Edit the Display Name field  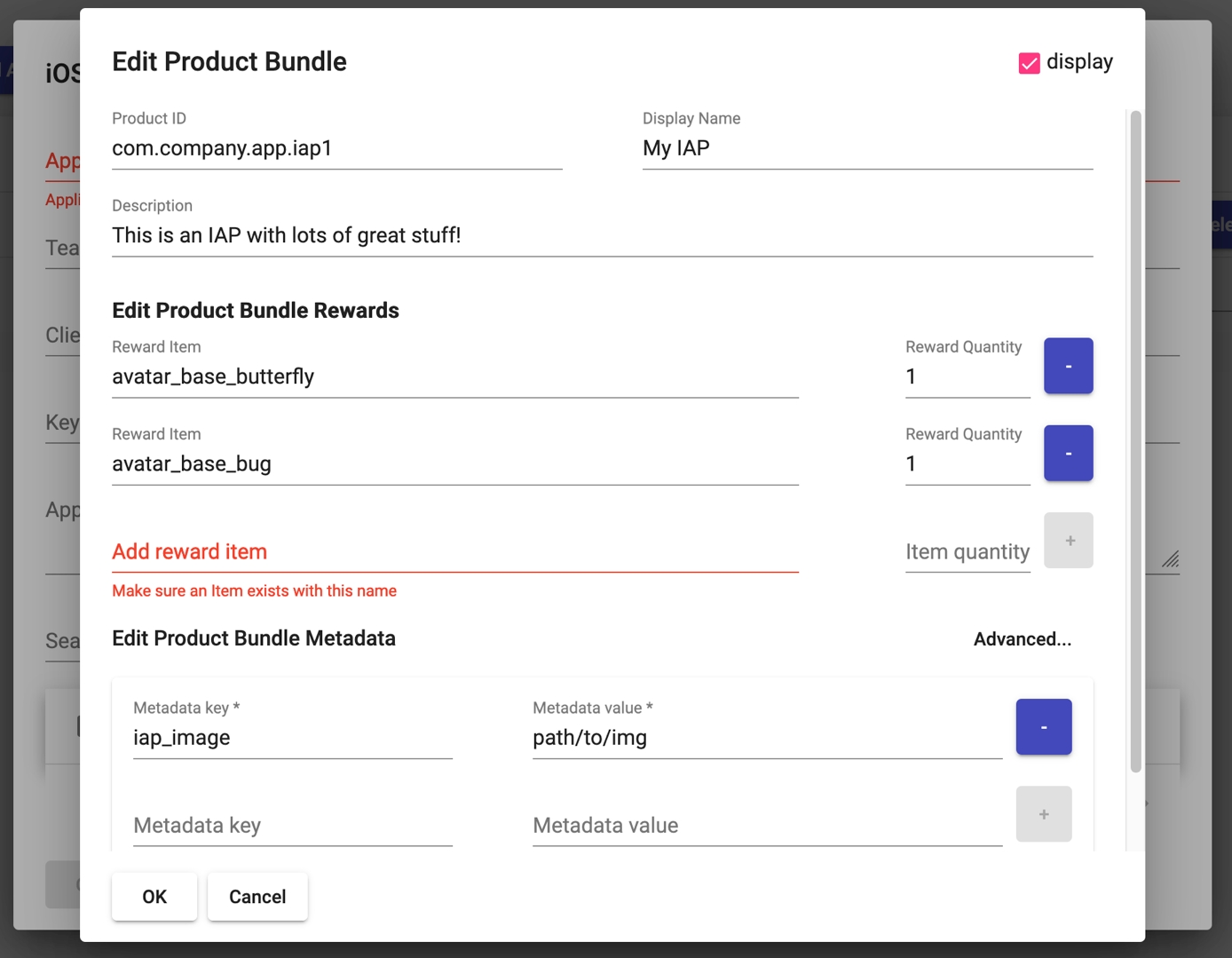coord(866,148)
